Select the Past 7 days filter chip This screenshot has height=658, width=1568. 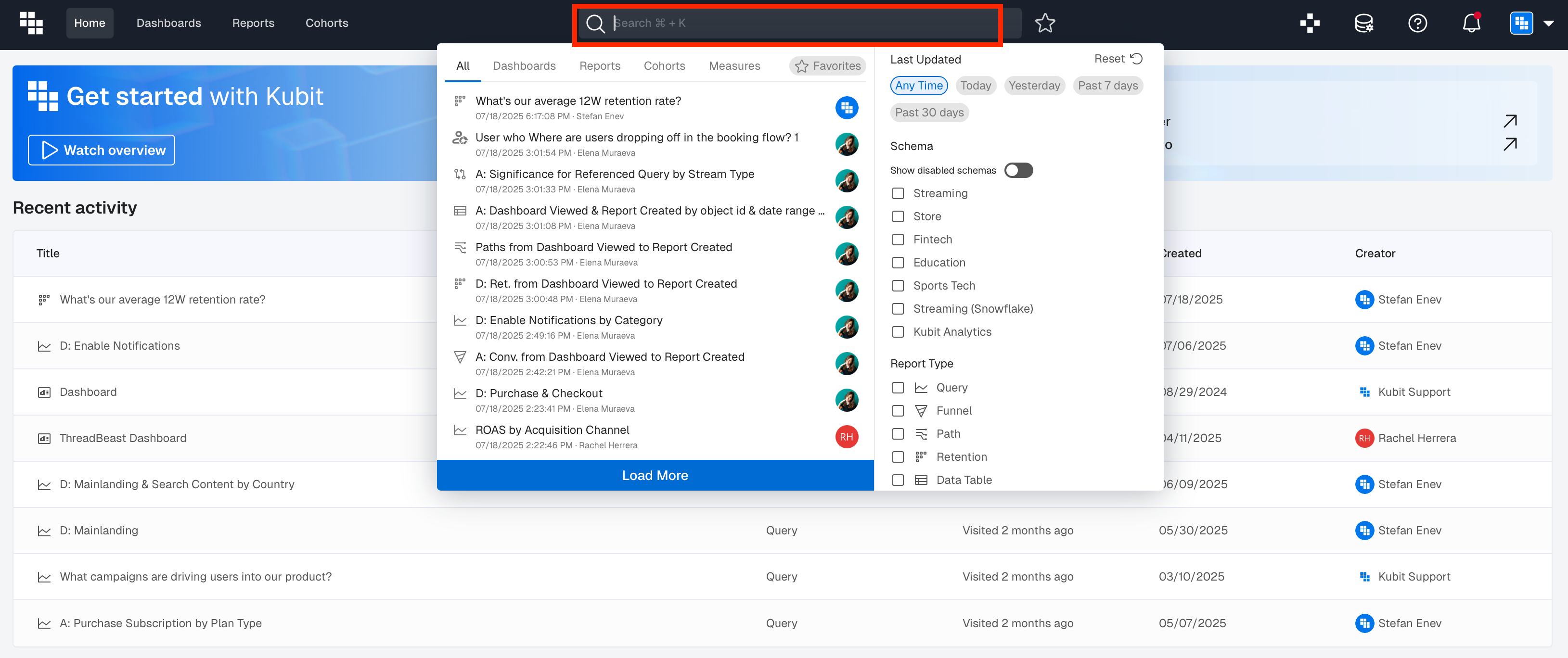click(x=1107, y=86)
